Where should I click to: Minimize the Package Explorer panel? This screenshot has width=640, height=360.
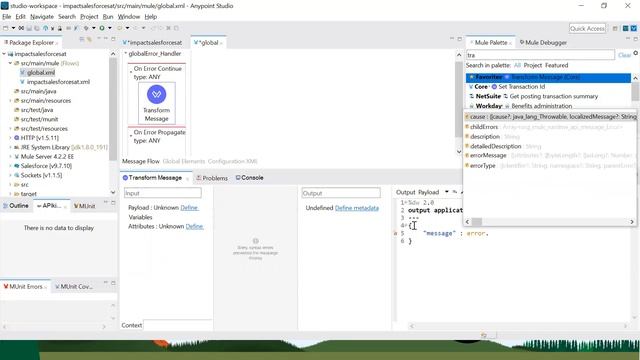pyautogui.click(x=106, y=39)
